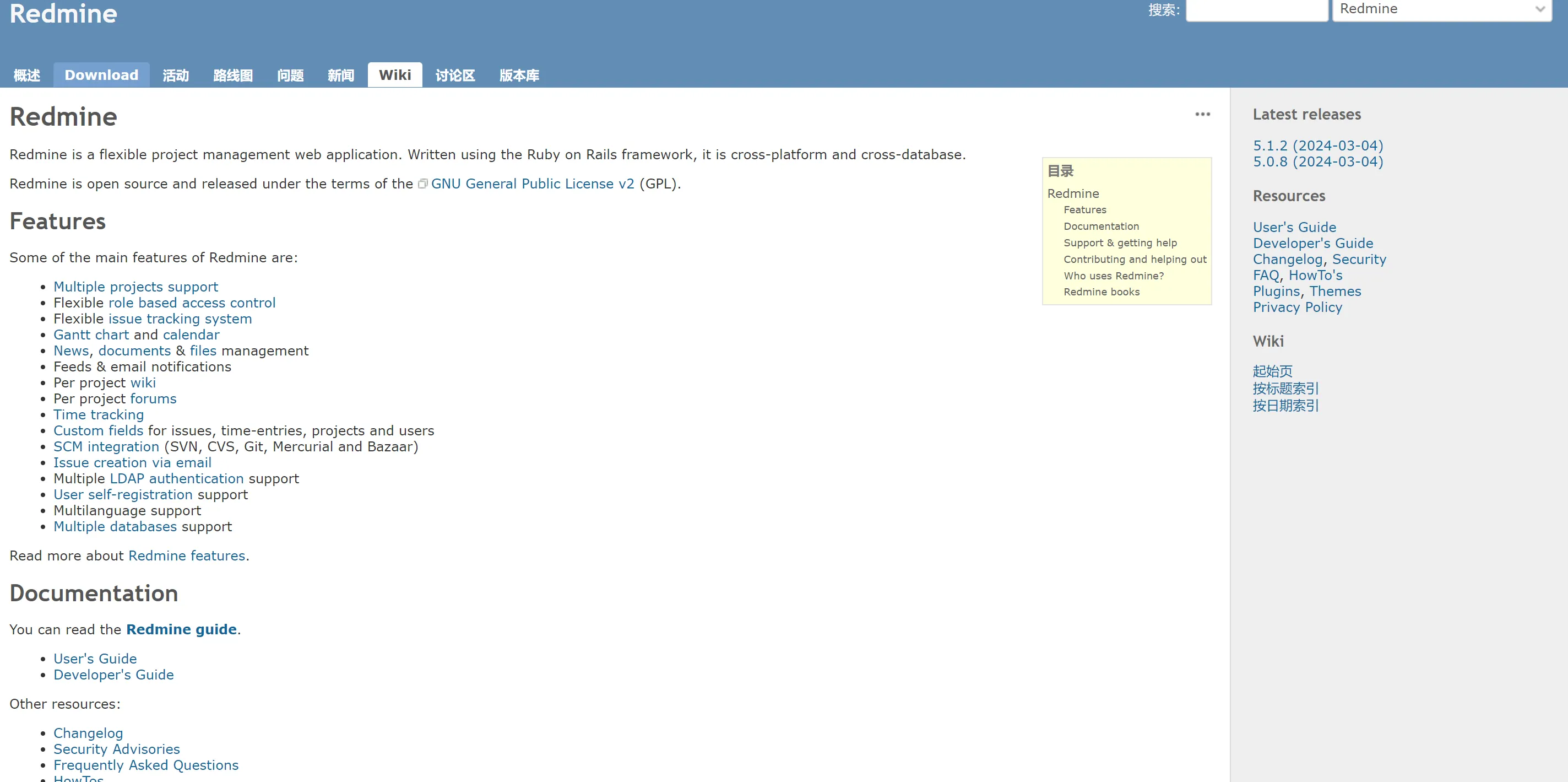Open the 5.0.8 (2024-03-04) release
The image size is (1568, 782).
1318,161
